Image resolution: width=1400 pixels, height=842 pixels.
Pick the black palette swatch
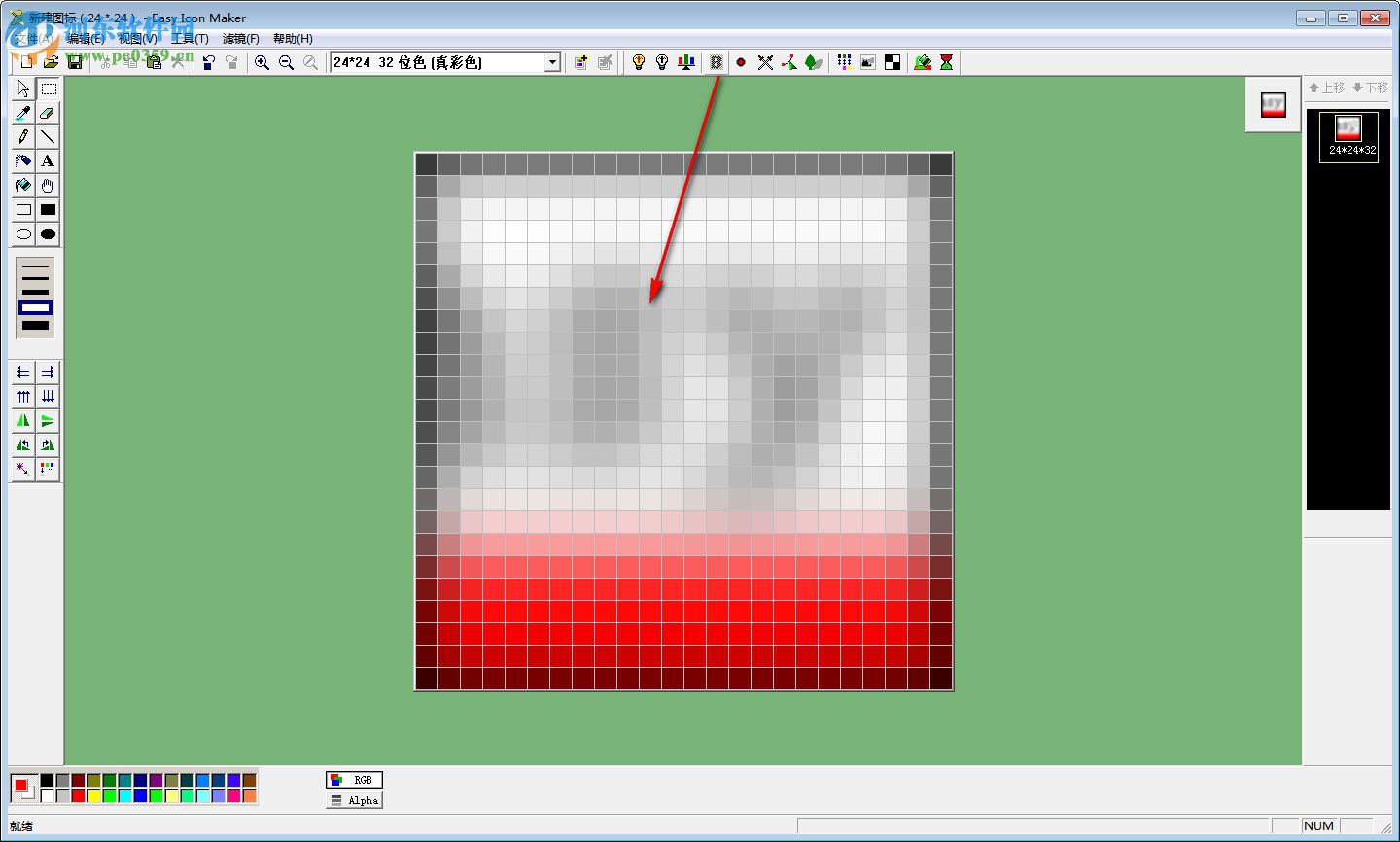pos(47,780)
